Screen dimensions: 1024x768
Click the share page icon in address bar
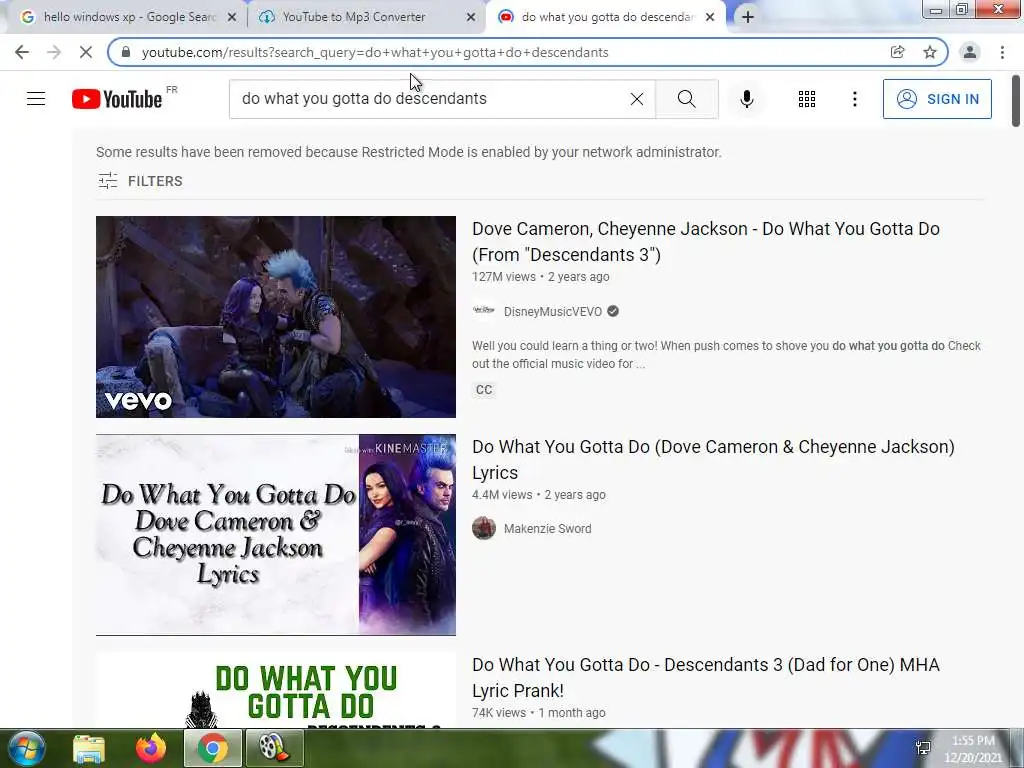[x=898, y=52]
